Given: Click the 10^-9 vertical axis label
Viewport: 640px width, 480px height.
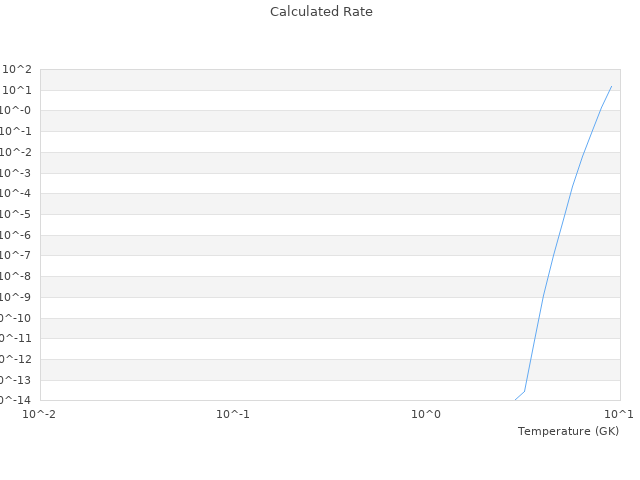Looking at the screenshot, I should [x=16, y=297].
